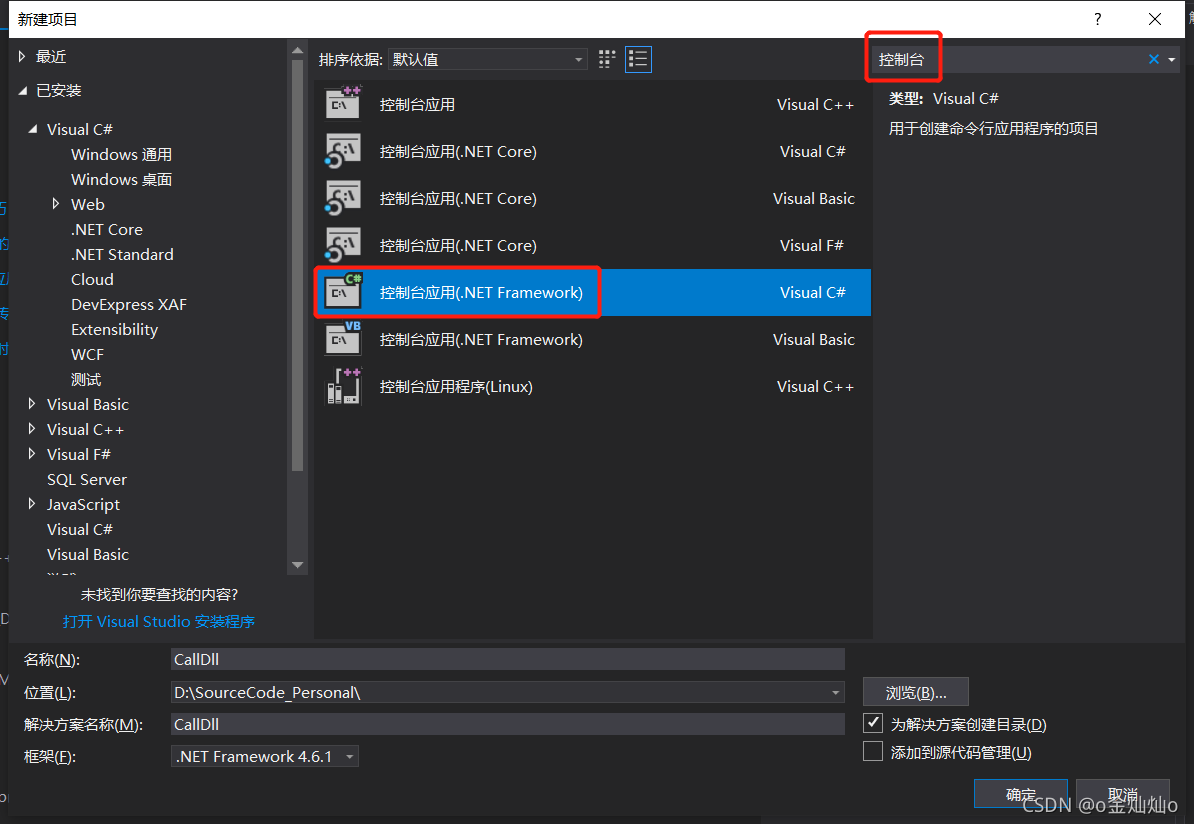Image resolution: width=1194 pixels, height=824 pixels.
Task: Click the Visual C# .NET Core console icon
Action: tap(343, 151)
